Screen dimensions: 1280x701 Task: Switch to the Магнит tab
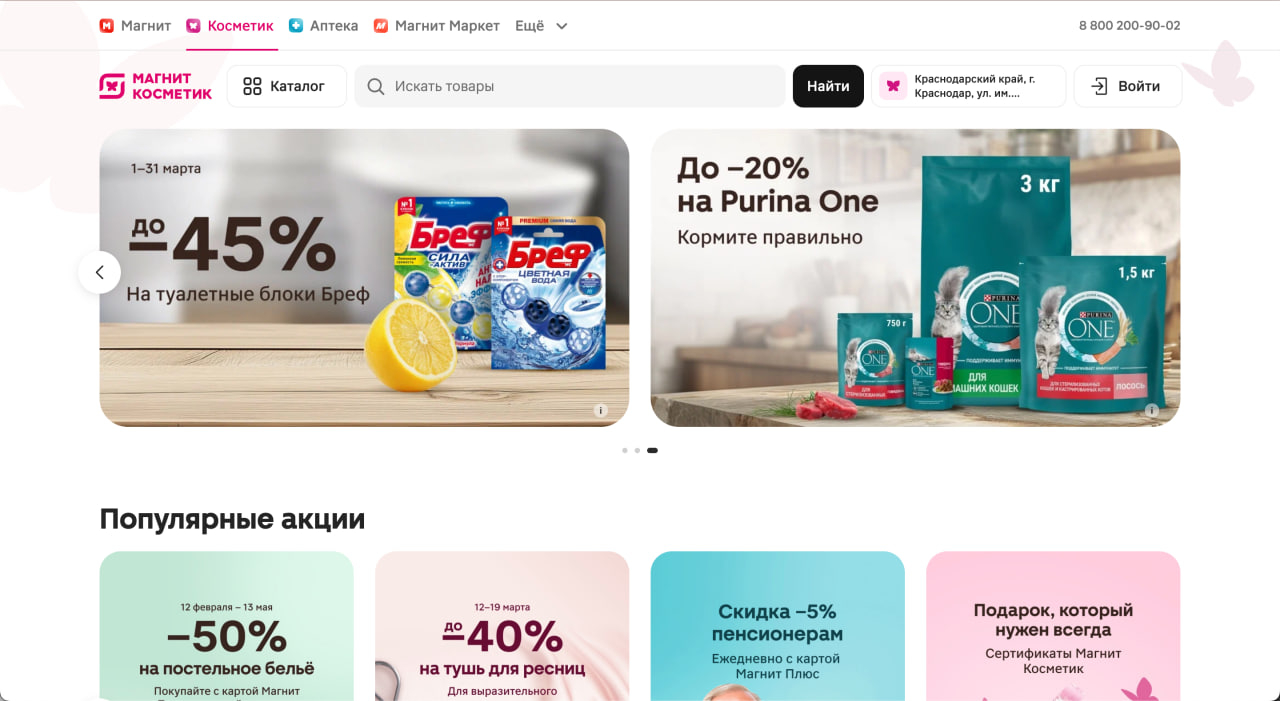coord(135,26)
